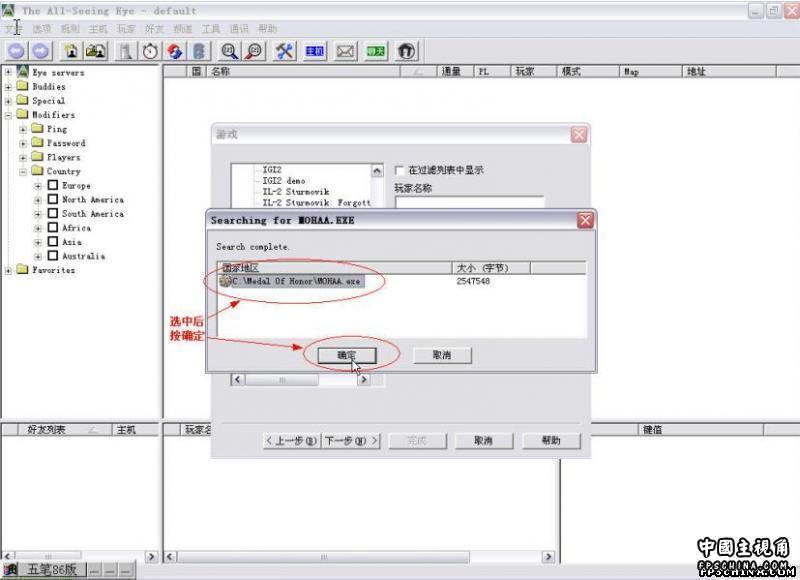The image size is (800, 580).
Task: Click the blue magnifier search icon
Action: 229,51
